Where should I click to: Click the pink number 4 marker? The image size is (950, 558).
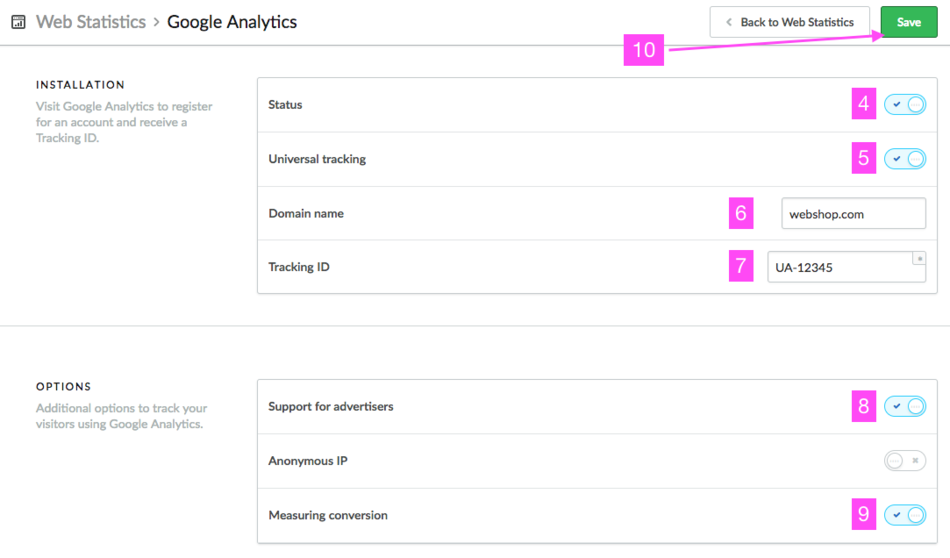[x=864, y=104]
